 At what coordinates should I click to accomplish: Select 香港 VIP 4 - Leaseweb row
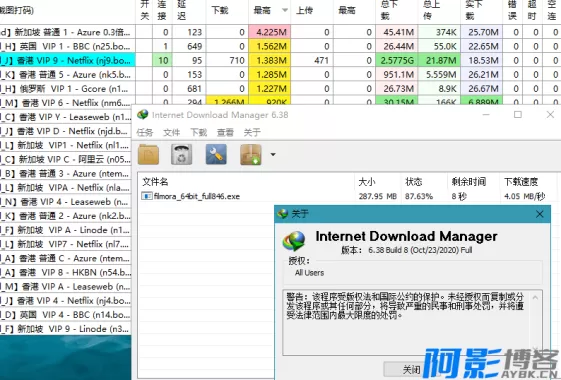66,202
